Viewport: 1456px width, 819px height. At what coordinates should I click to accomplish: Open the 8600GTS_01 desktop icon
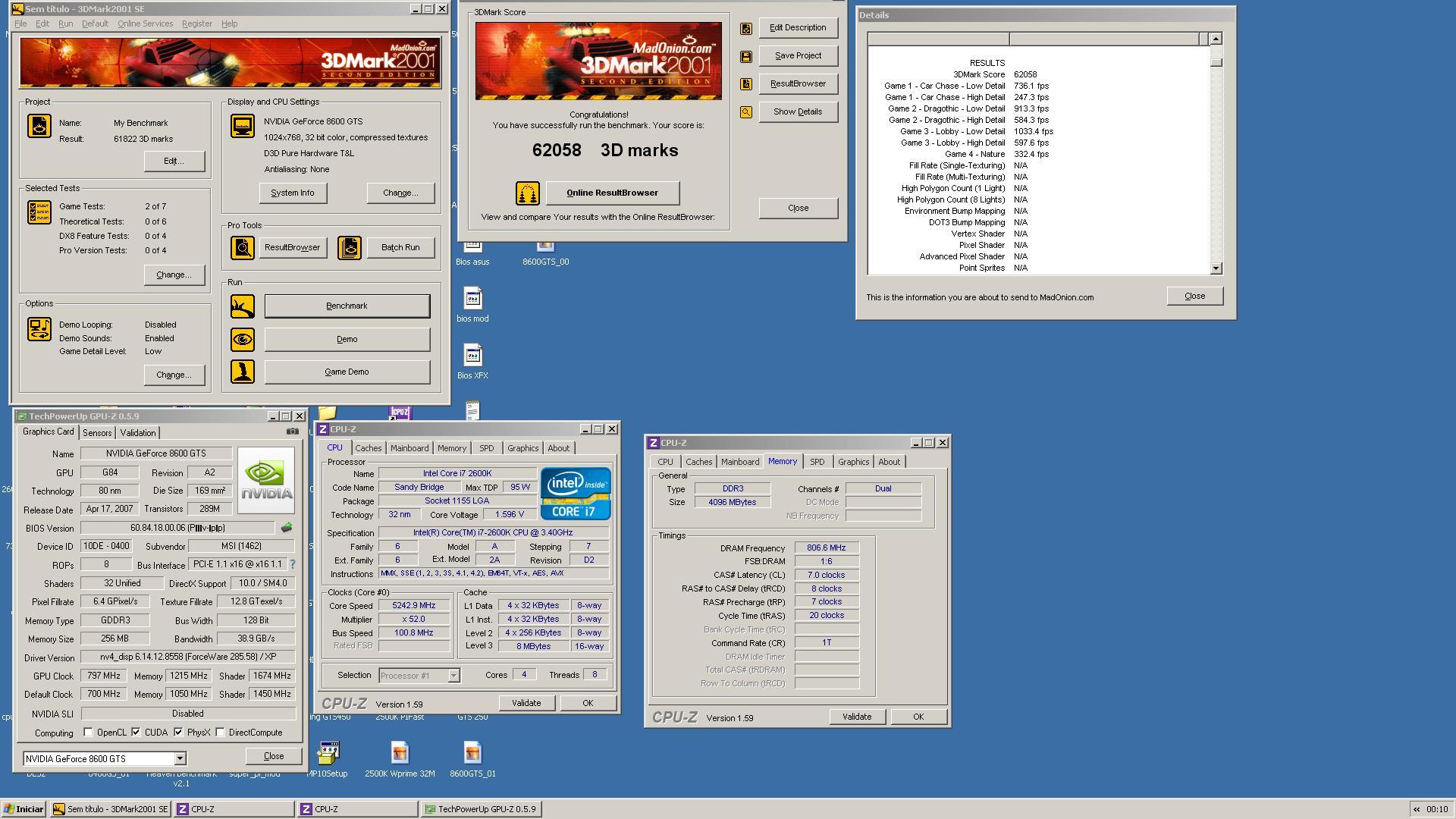click(x=472, y=760)
